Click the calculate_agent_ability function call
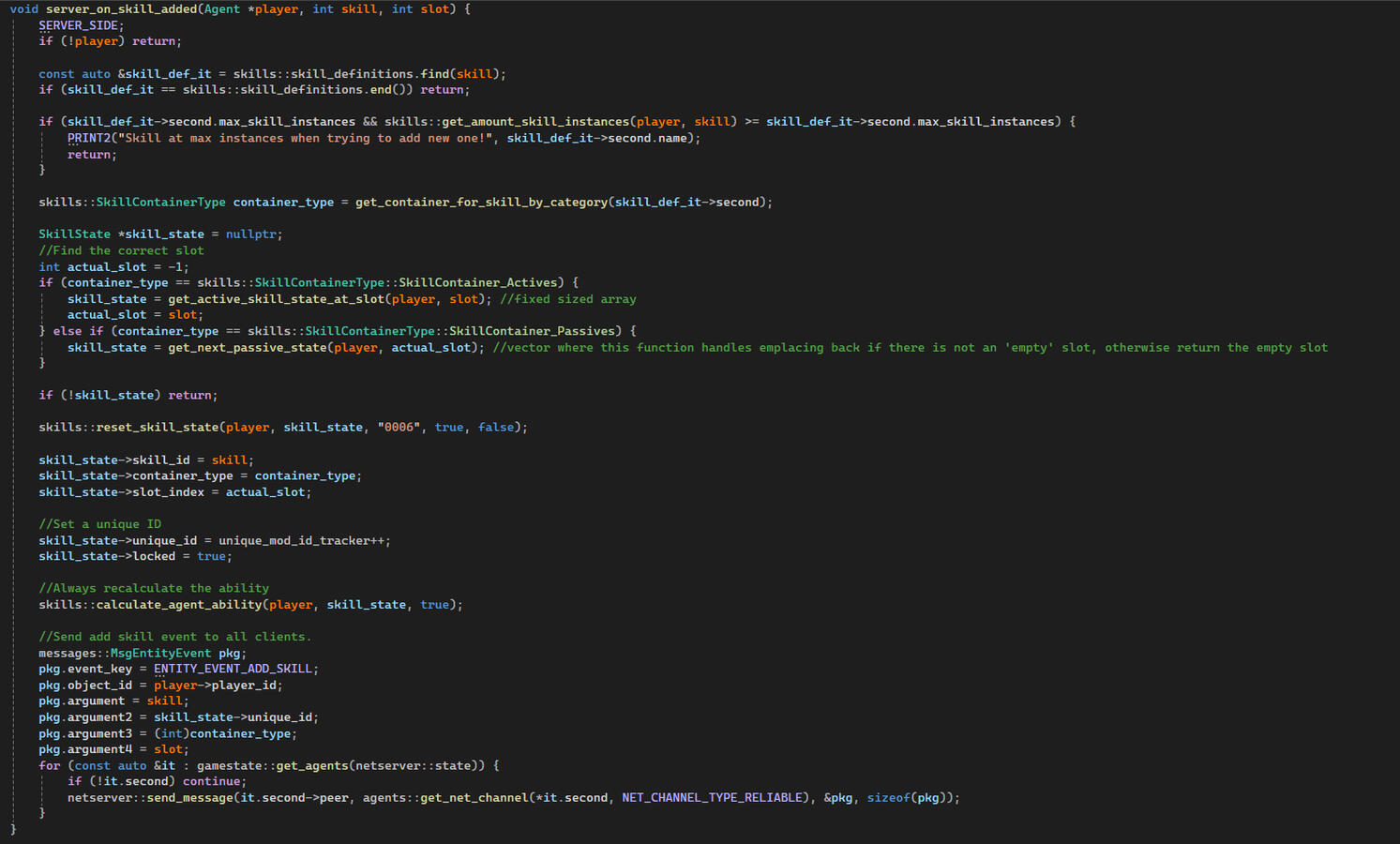1400x844 pixels. tap(178, 605)
